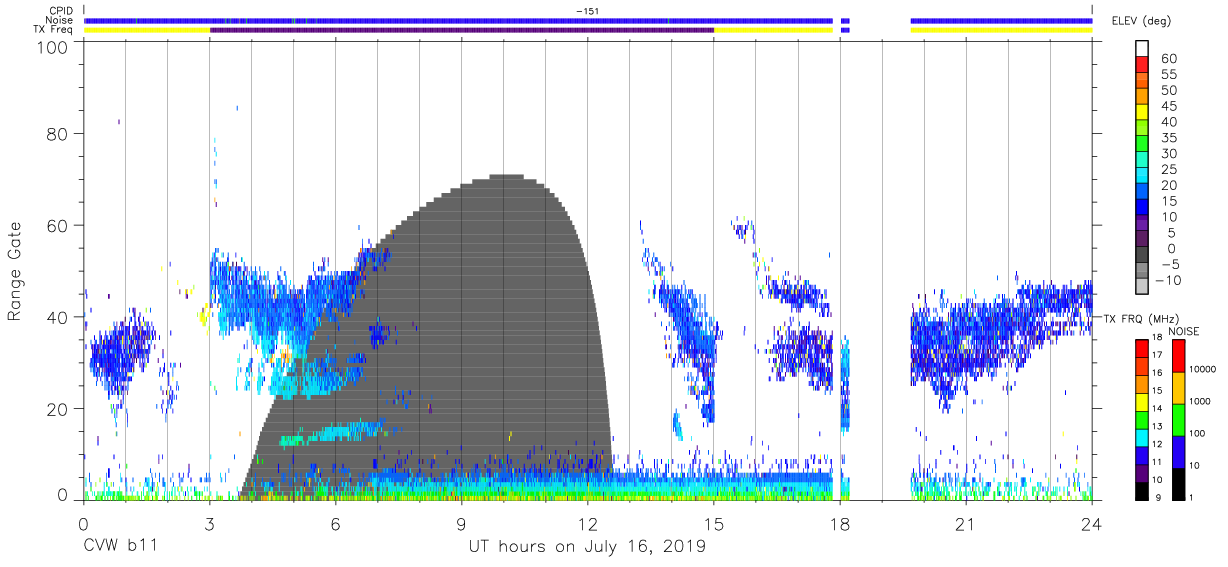Click the 'TX Freq' row label
This screenshot has width=1228, height=567.
point(52,30)
